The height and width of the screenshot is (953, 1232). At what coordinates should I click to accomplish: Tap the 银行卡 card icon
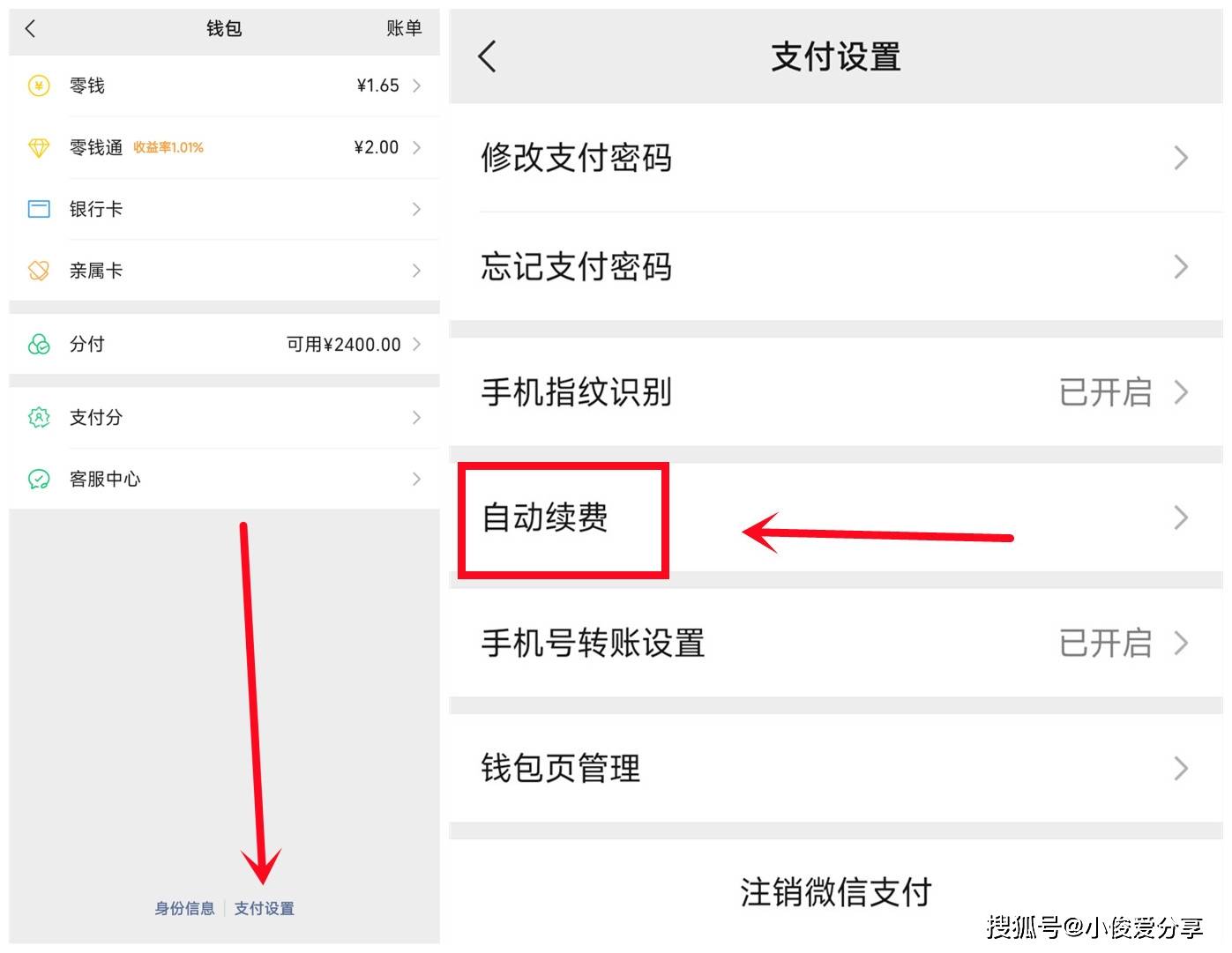point(39,209)
